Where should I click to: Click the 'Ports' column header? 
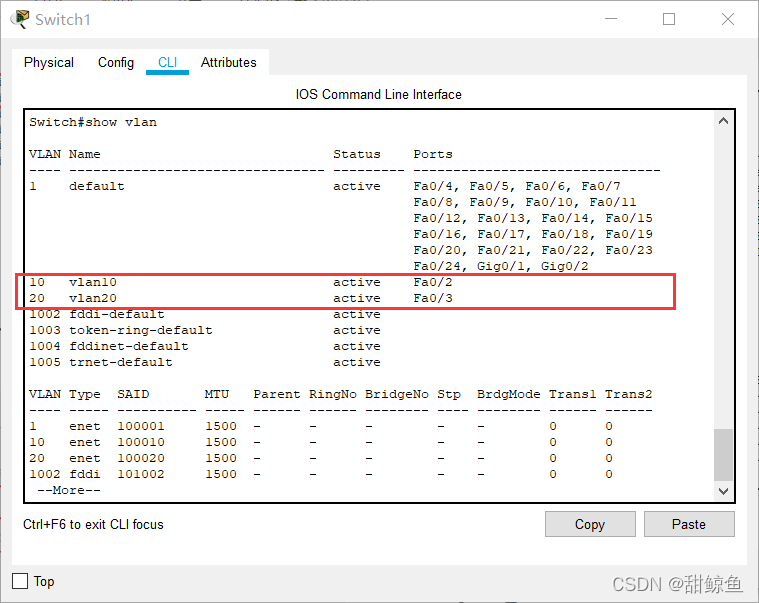pos(433,154)
